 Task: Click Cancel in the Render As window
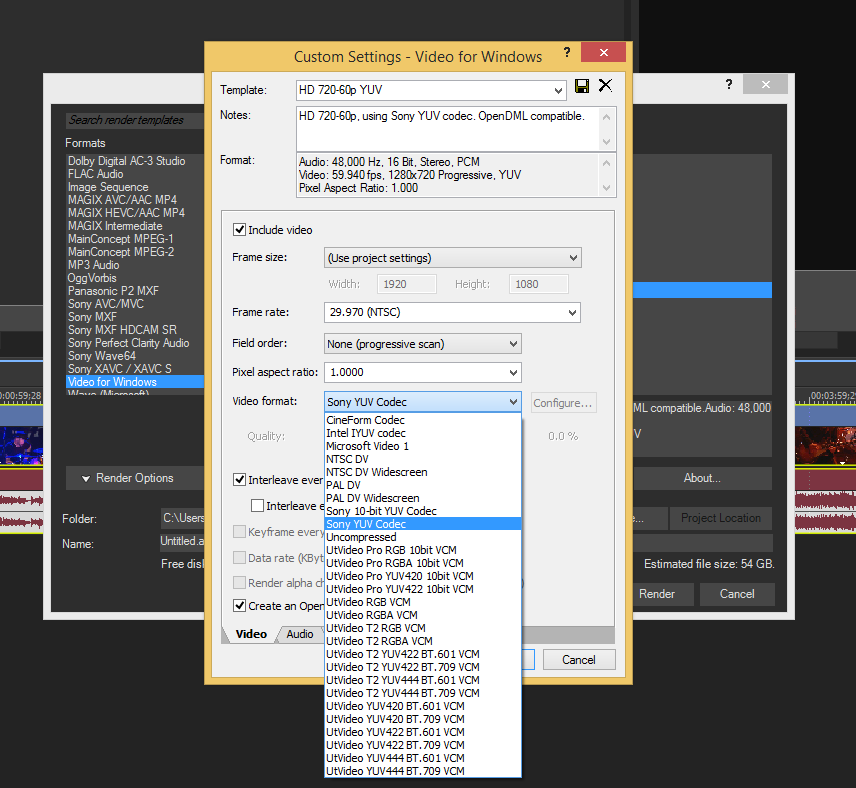pos(737,594)
